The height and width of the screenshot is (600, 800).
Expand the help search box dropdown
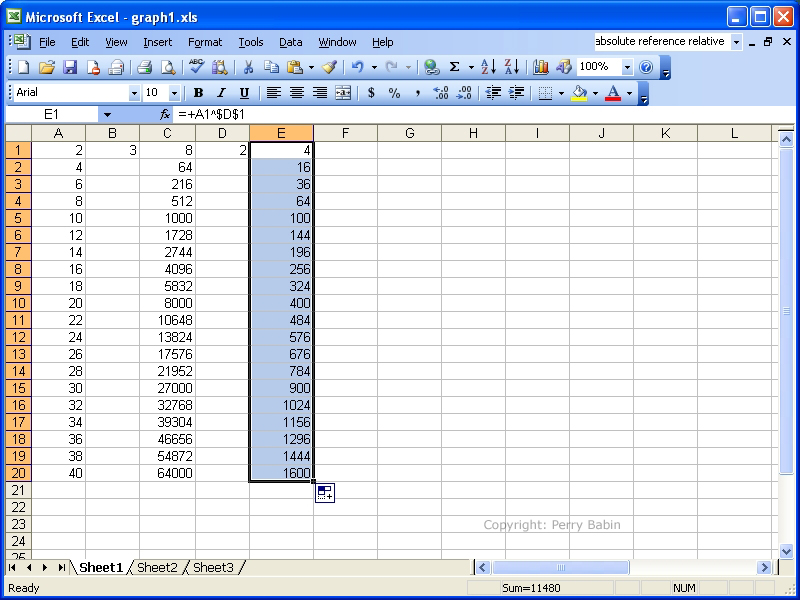click(736, 42)
